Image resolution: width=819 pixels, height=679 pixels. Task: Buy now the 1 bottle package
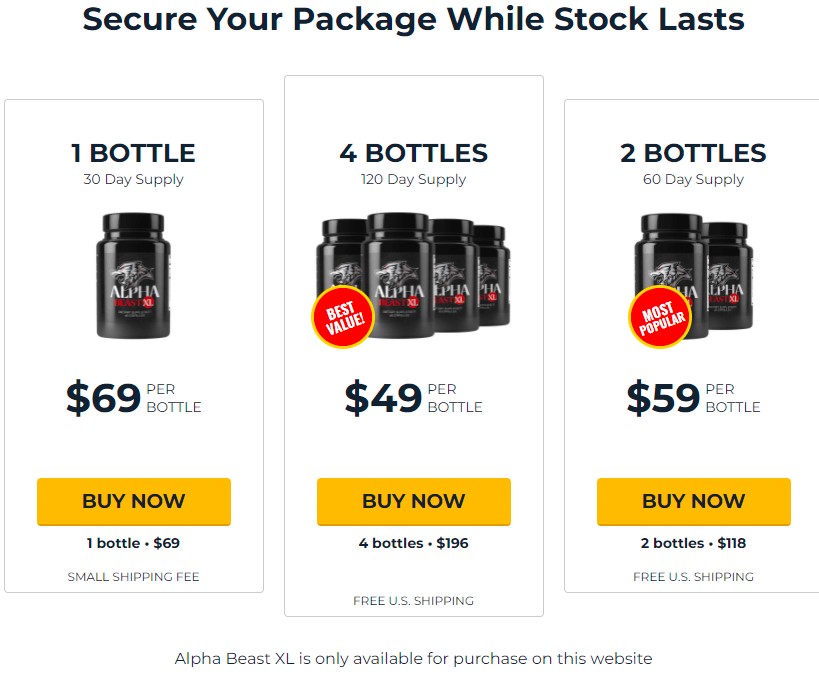tap(134, 501)
